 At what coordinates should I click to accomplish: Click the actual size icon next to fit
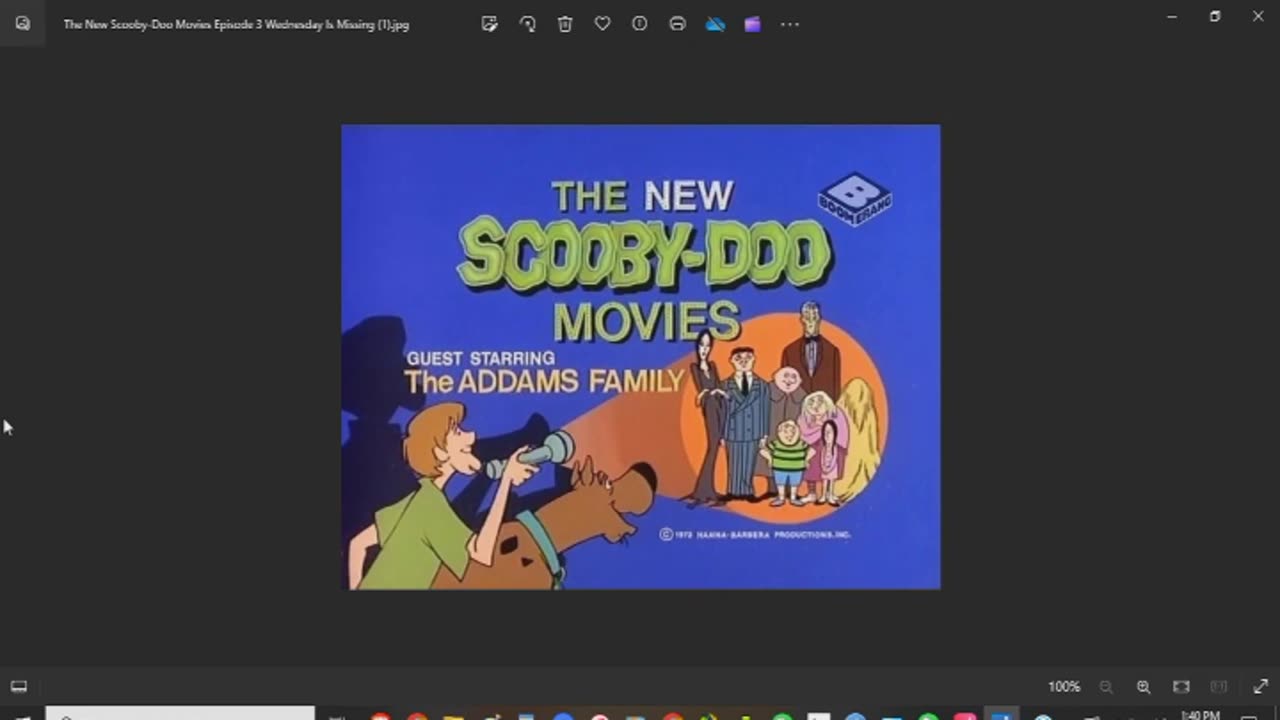click(x=1219, y=687)
